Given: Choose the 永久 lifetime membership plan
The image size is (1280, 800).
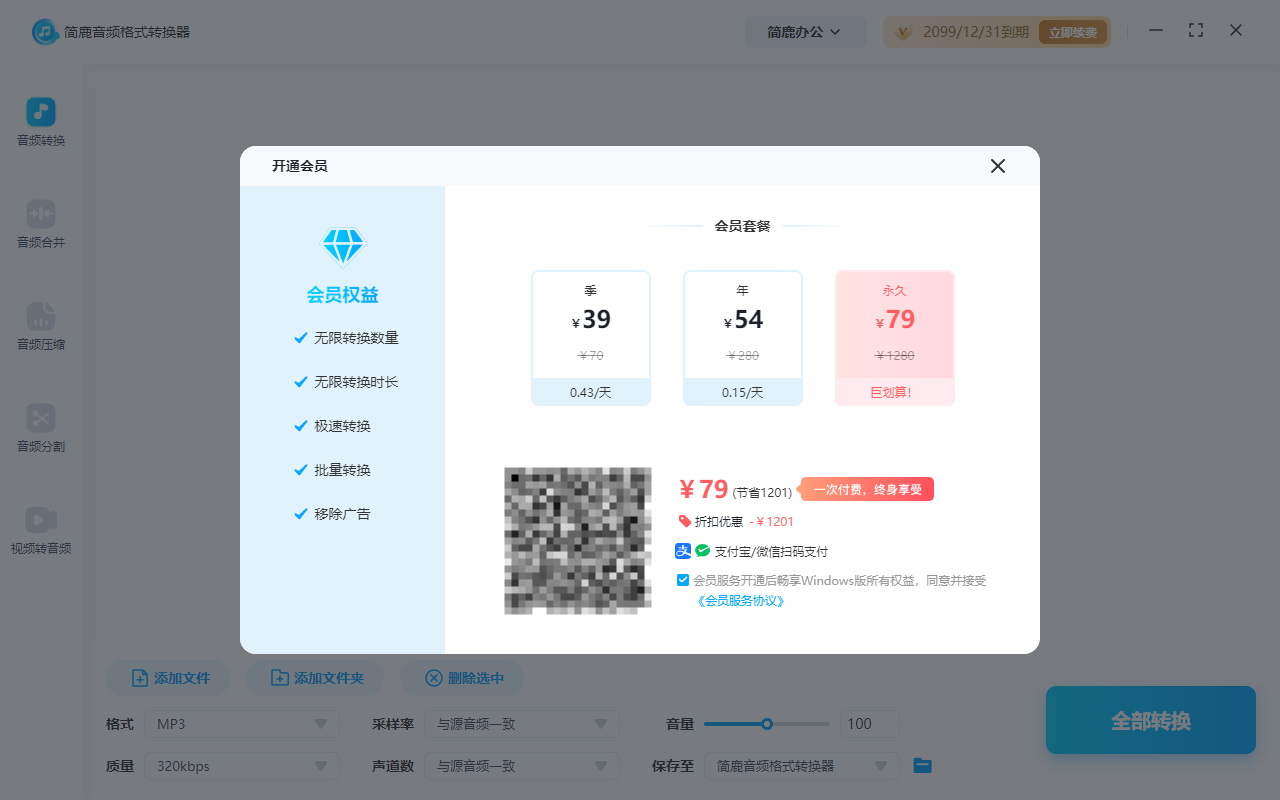Looking at the screenshot, I should click(x=894, y=337).
